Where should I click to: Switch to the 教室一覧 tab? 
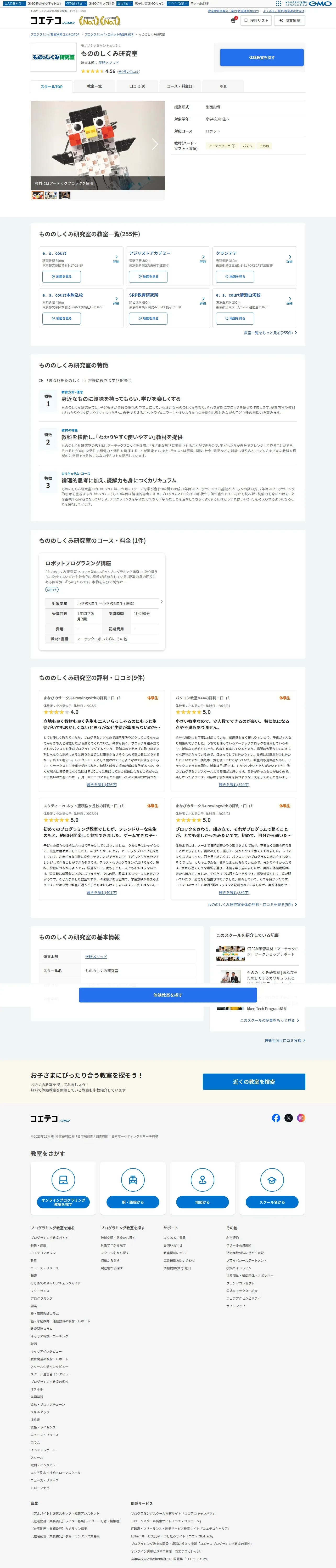click(94, 87)
